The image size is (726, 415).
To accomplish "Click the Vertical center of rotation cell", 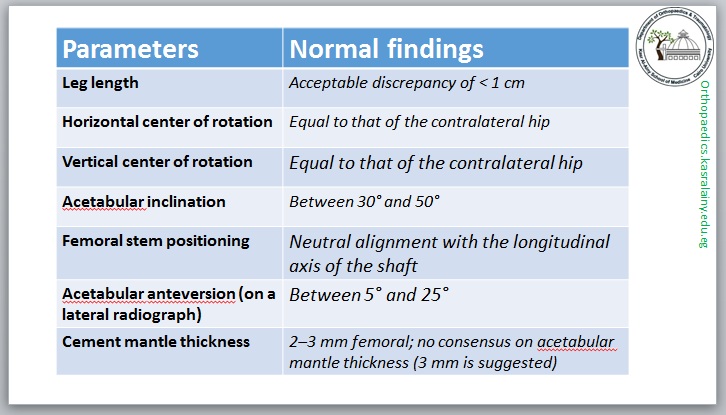I will [157, 161].
